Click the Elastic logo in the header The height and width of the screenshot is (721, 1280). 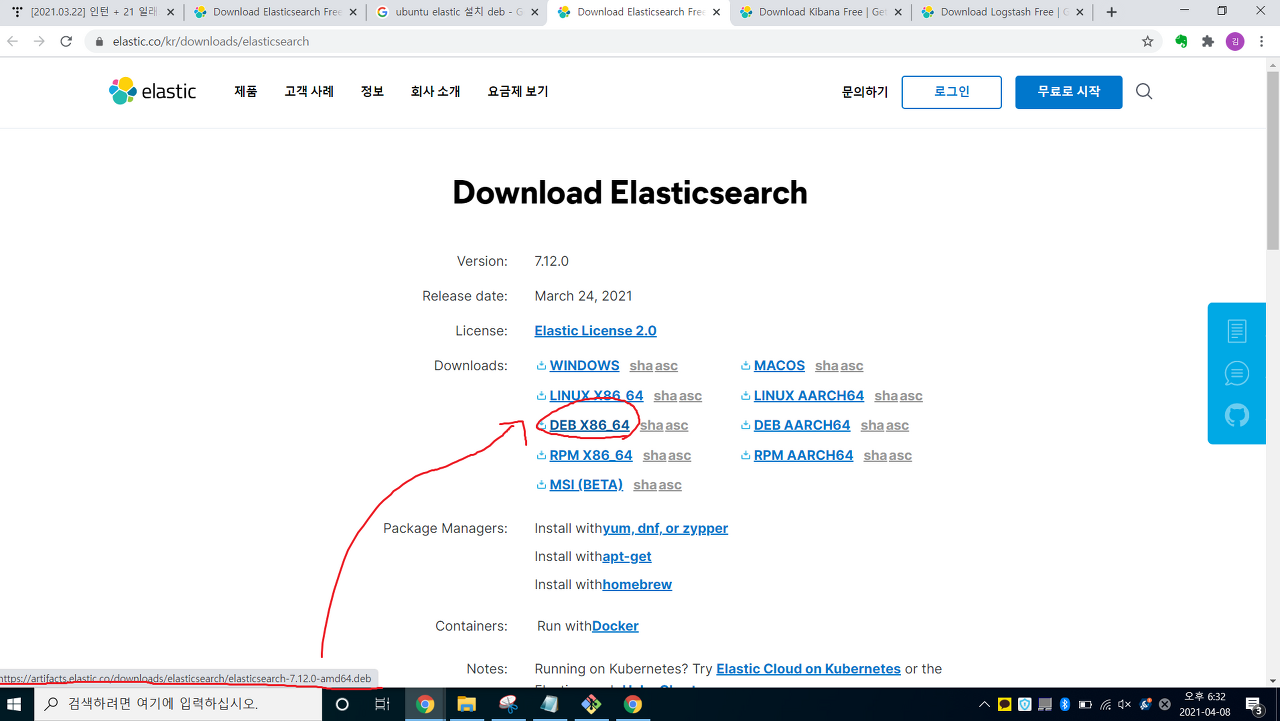click(153, 91)
